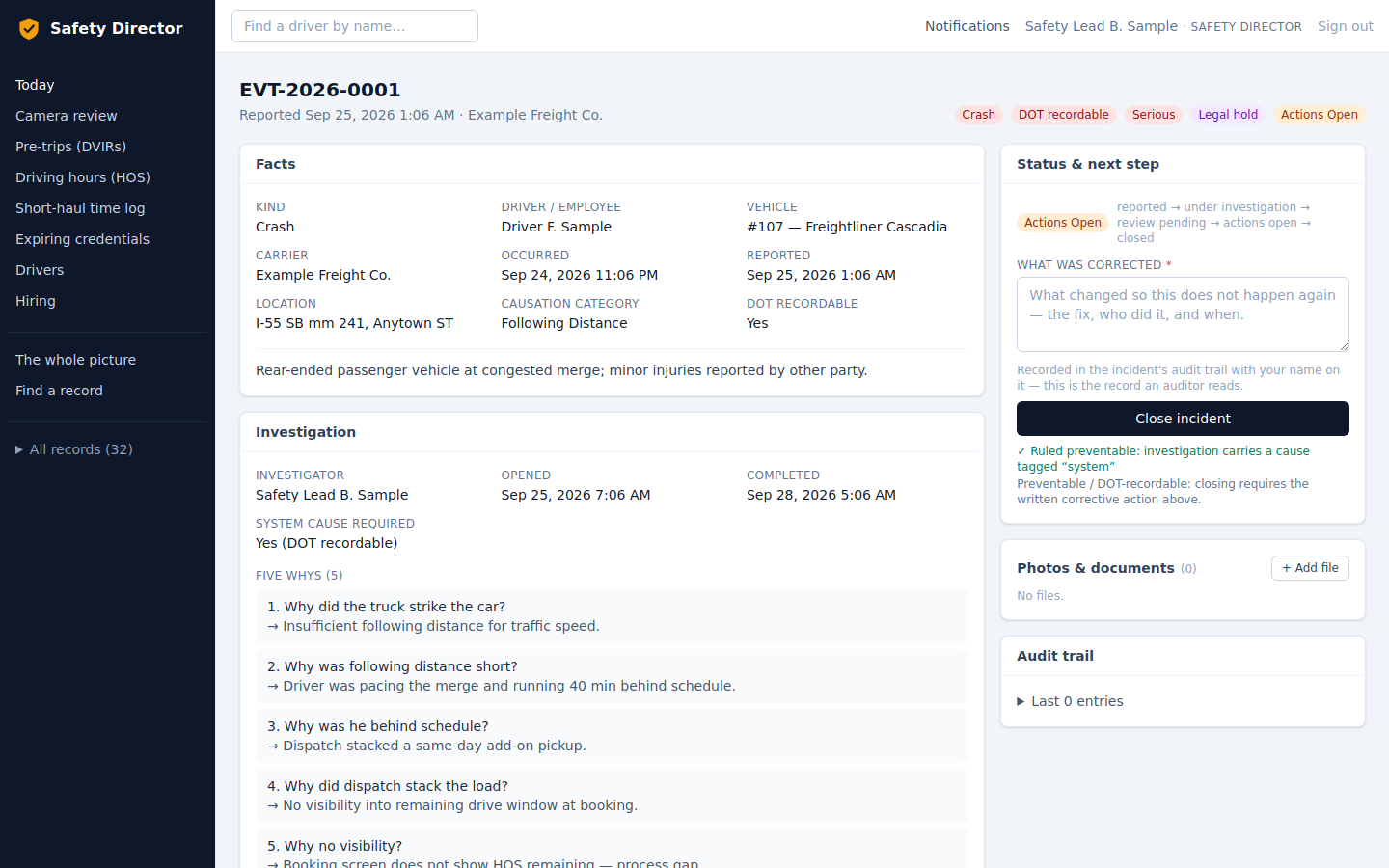The height and width of the screenshot is (868, 1389).
Task: Click the completed date Sep 28, 2026 5:06 AM
Action: (821, 495)
